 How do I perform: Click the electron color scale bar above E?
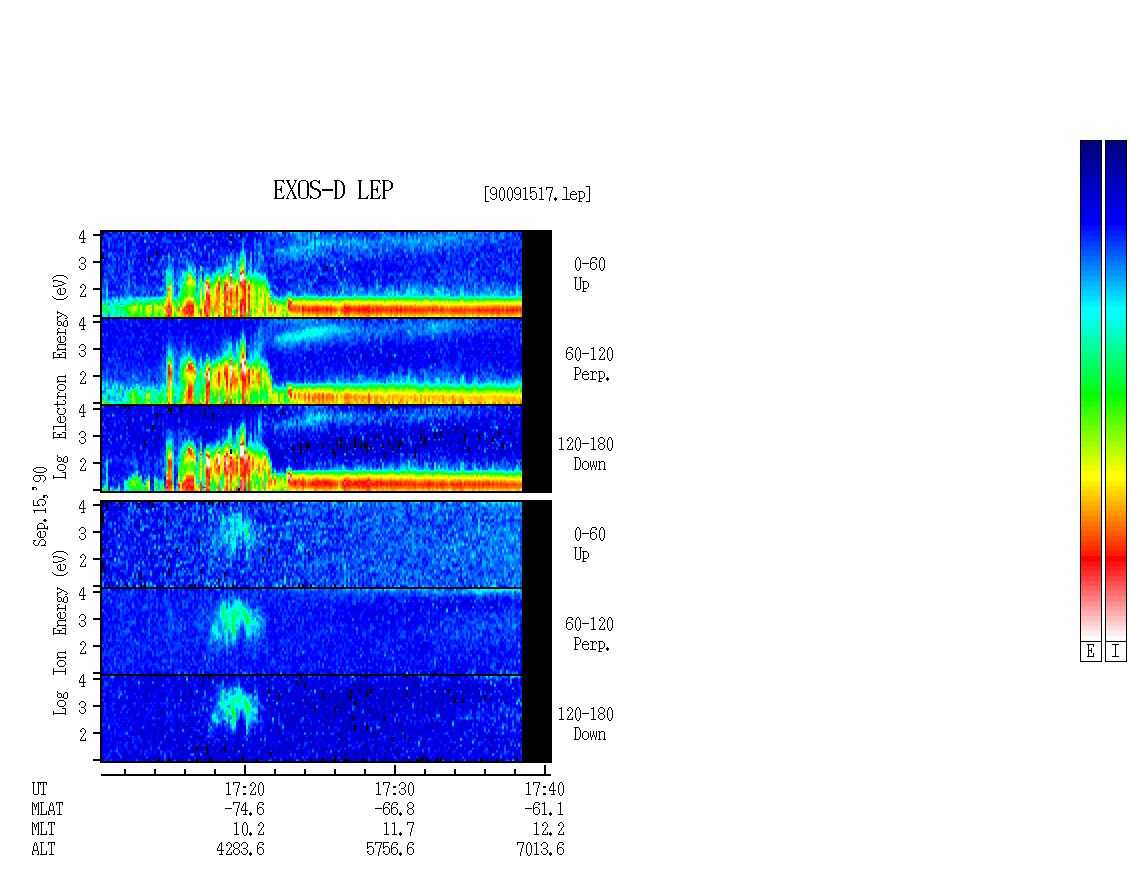click(1090, 390)
